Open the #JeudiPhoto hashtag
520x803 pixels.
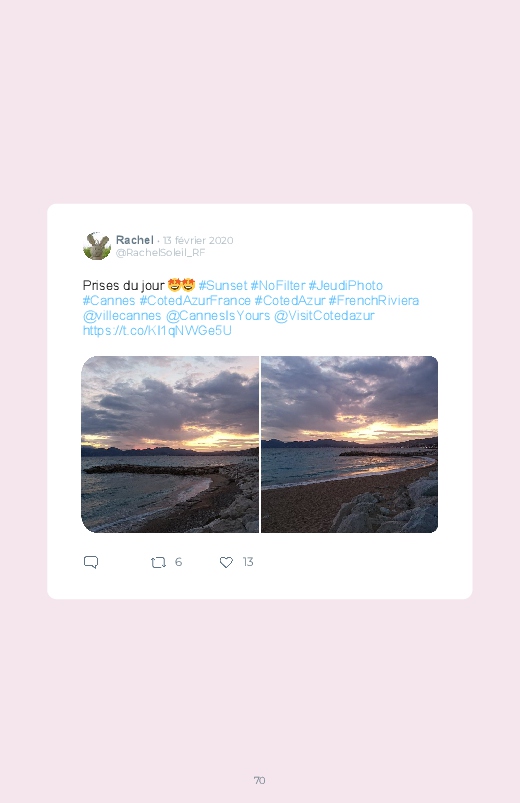click(x=345, y=285)
